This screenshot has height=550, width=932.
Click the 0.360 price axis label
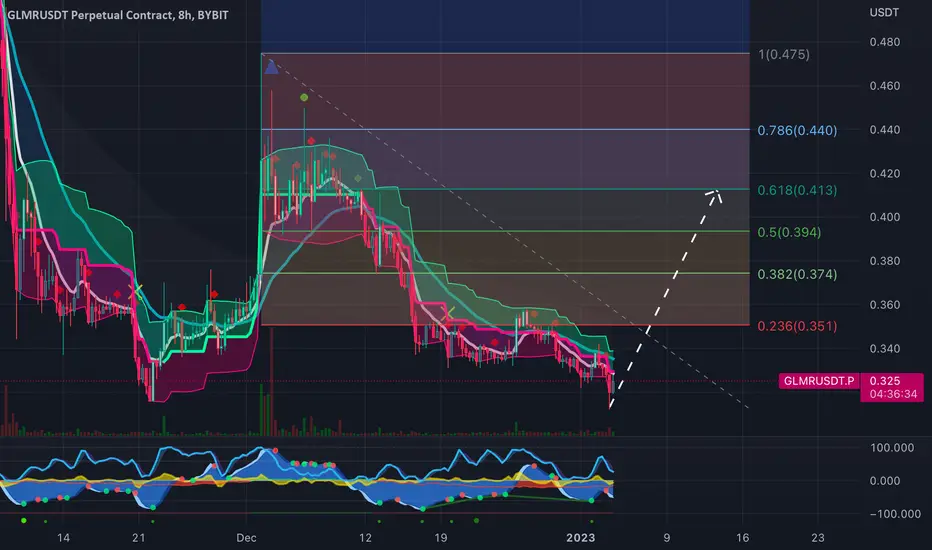pos(884,305)
